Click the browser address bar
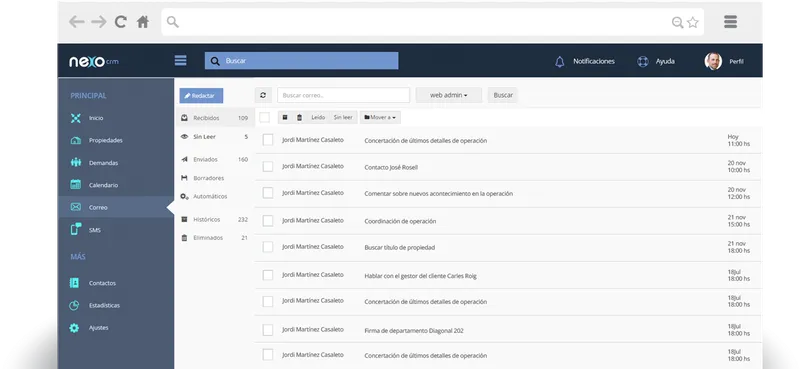The height and width of the screenshot is (369, 800). click(433, 22)
